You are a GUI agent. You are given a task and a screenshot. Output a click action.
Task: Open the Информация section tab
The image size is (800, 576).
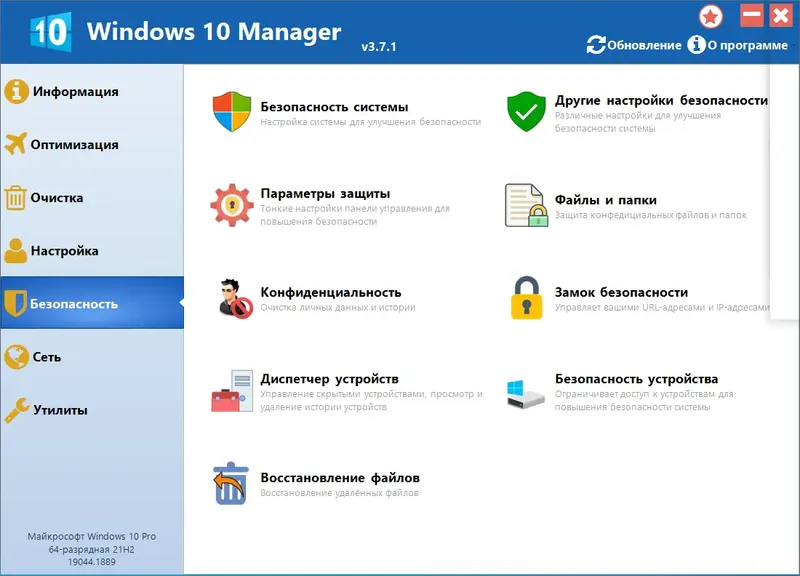(92, 92)
